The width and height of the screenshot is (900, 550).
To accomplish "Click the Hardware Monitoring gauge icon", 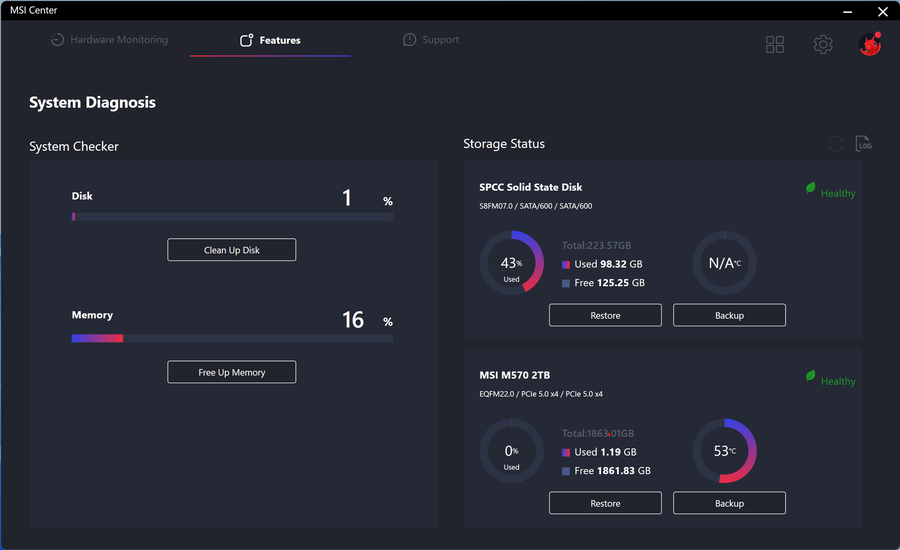I will [57, 40].
